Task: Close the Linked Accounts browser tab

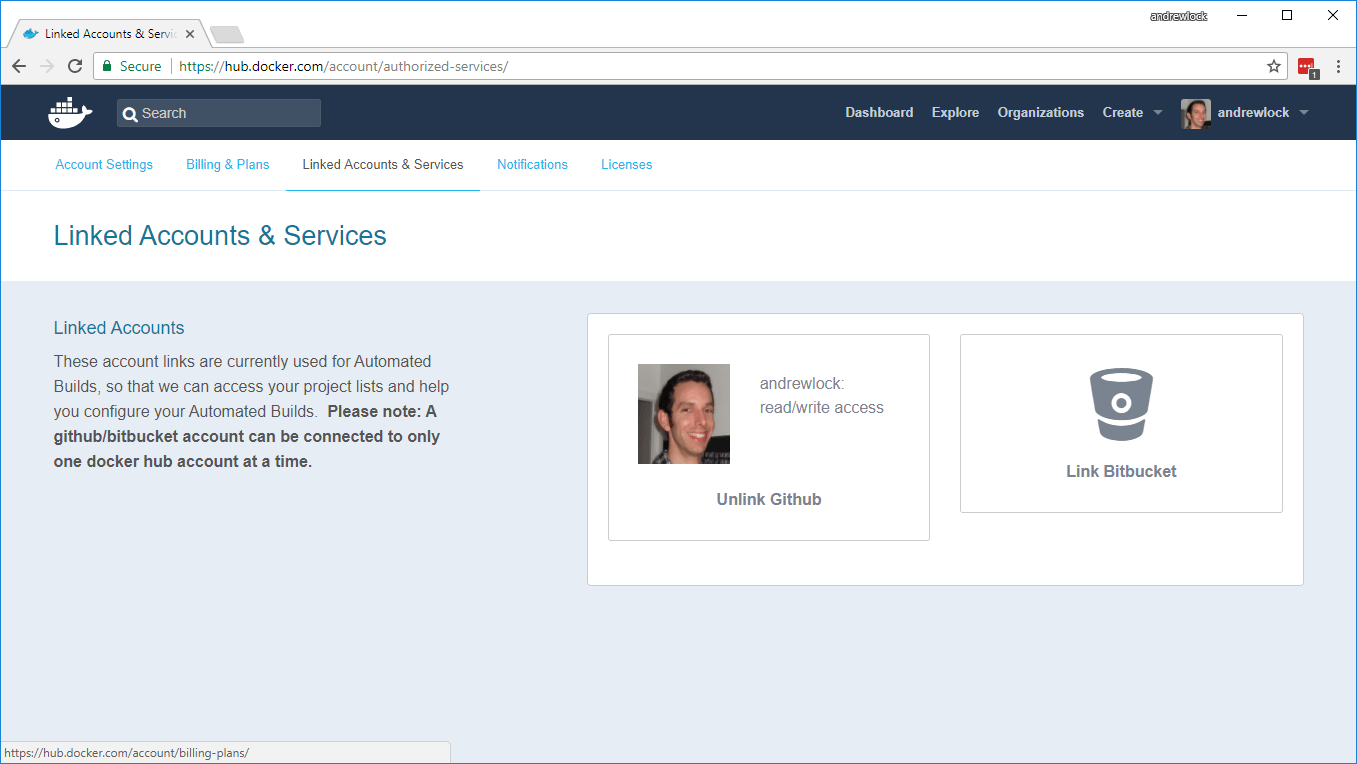Action: (x=190, y=34)
